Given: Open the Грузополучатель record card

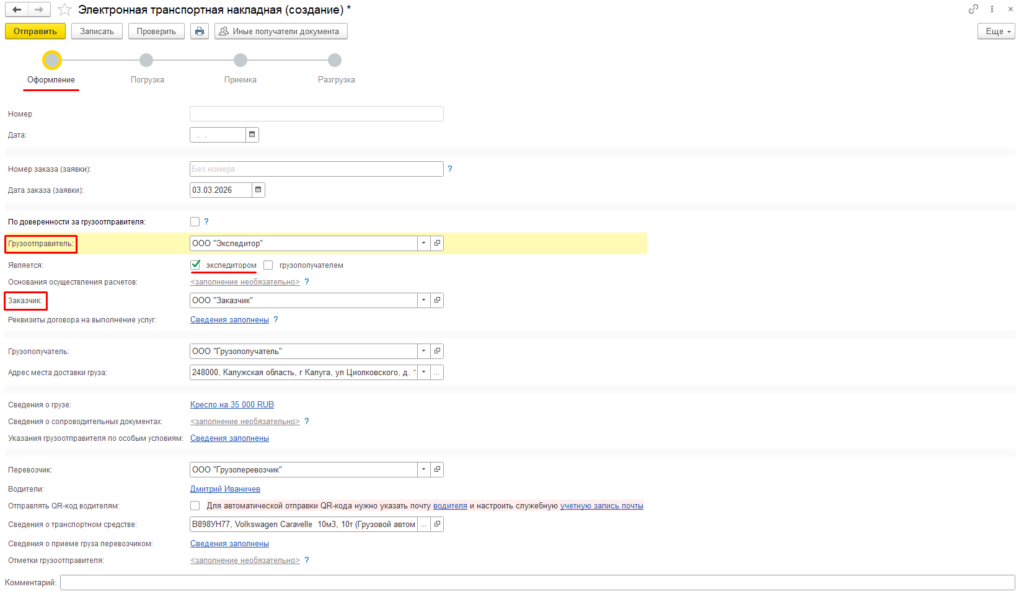Looking at the screenshot, I should (x=438, y=351).
